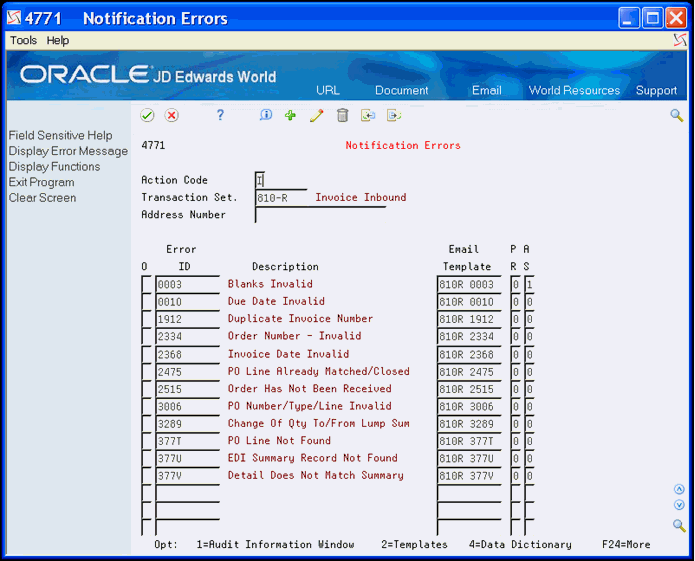Open the URL banner tab
Screen dimensions: 695x561
click(328, 90)
